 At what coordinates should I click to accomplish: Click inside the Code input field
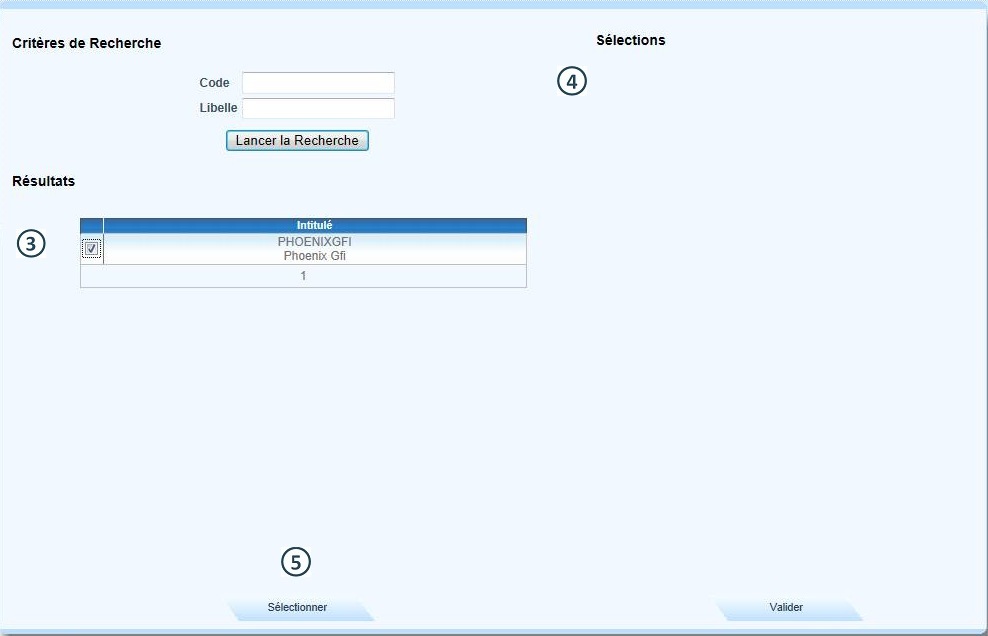pyautogui.click(x=318, y=83)
